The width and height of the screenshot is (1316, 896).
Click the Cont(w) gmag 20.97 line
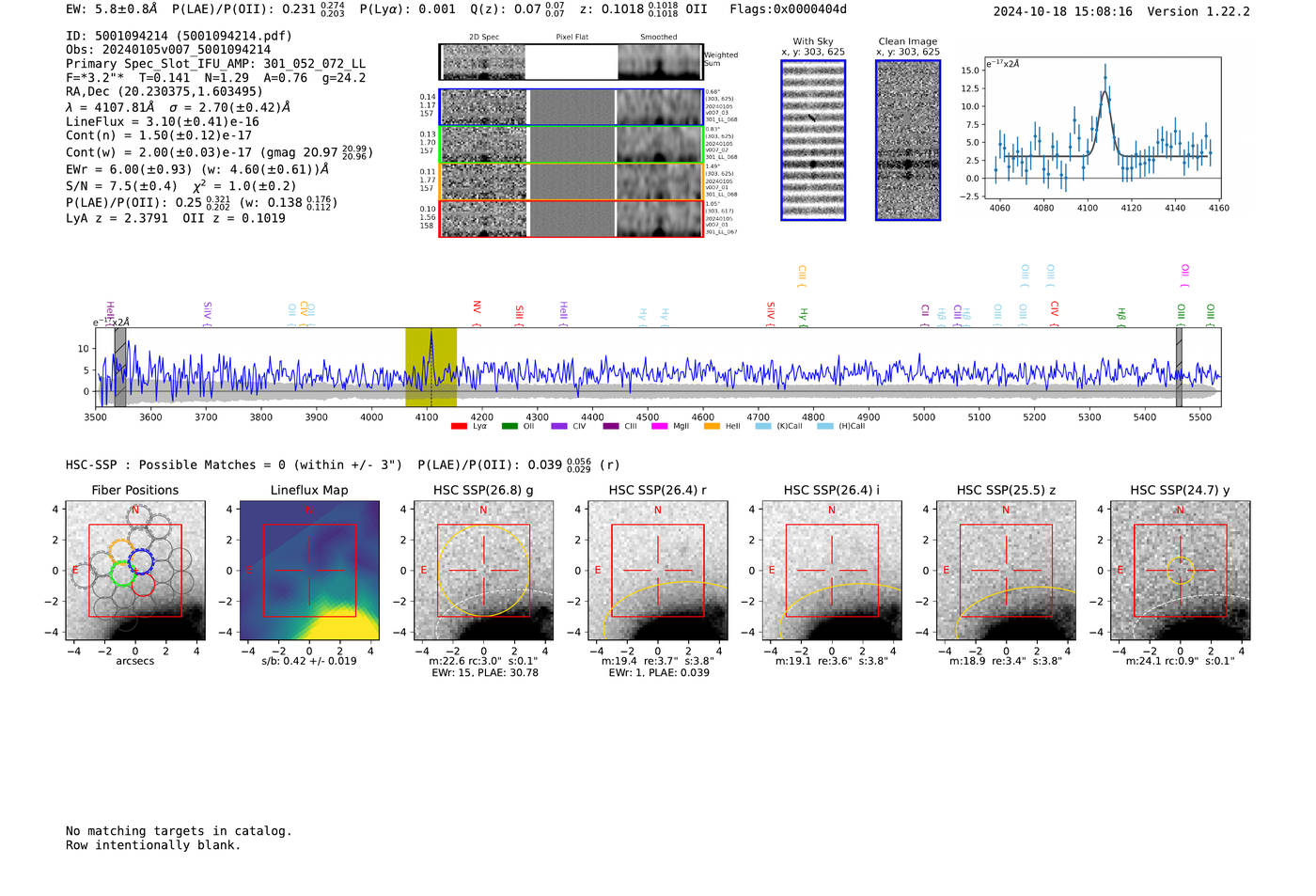click(x=219, y=151)
